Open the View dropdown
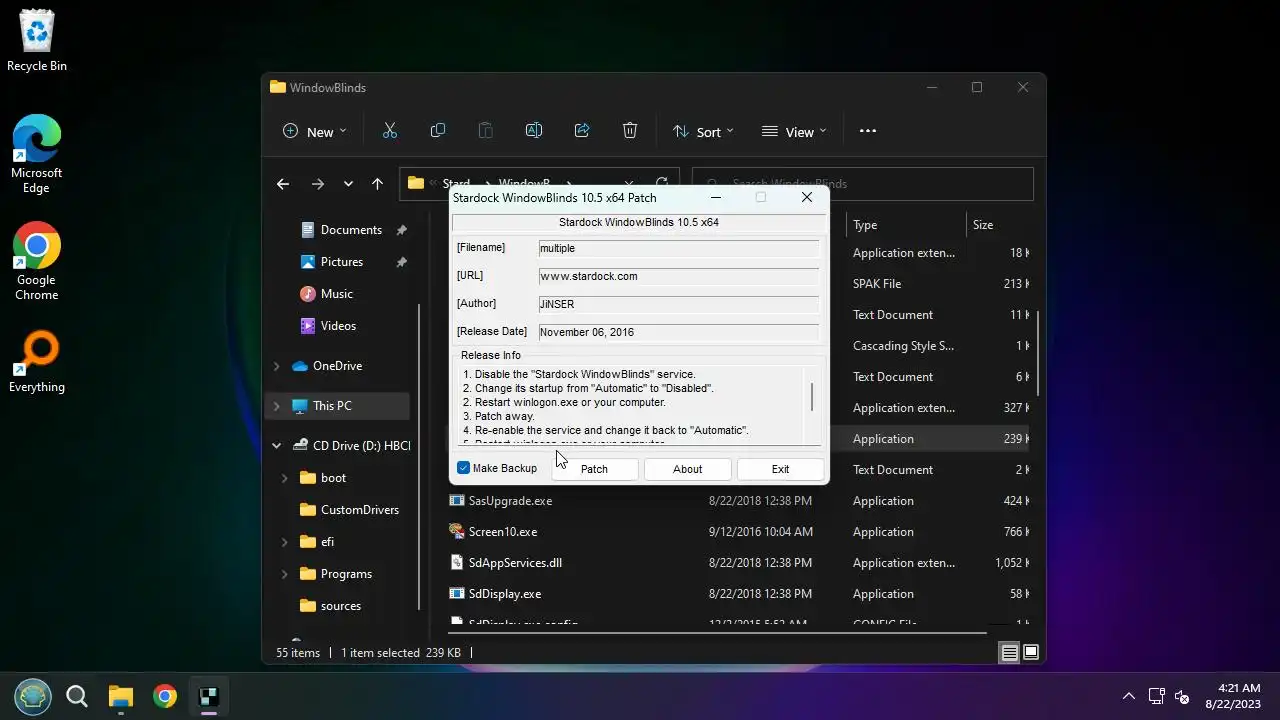This screenshot has height=720, width=1280. 794,131
